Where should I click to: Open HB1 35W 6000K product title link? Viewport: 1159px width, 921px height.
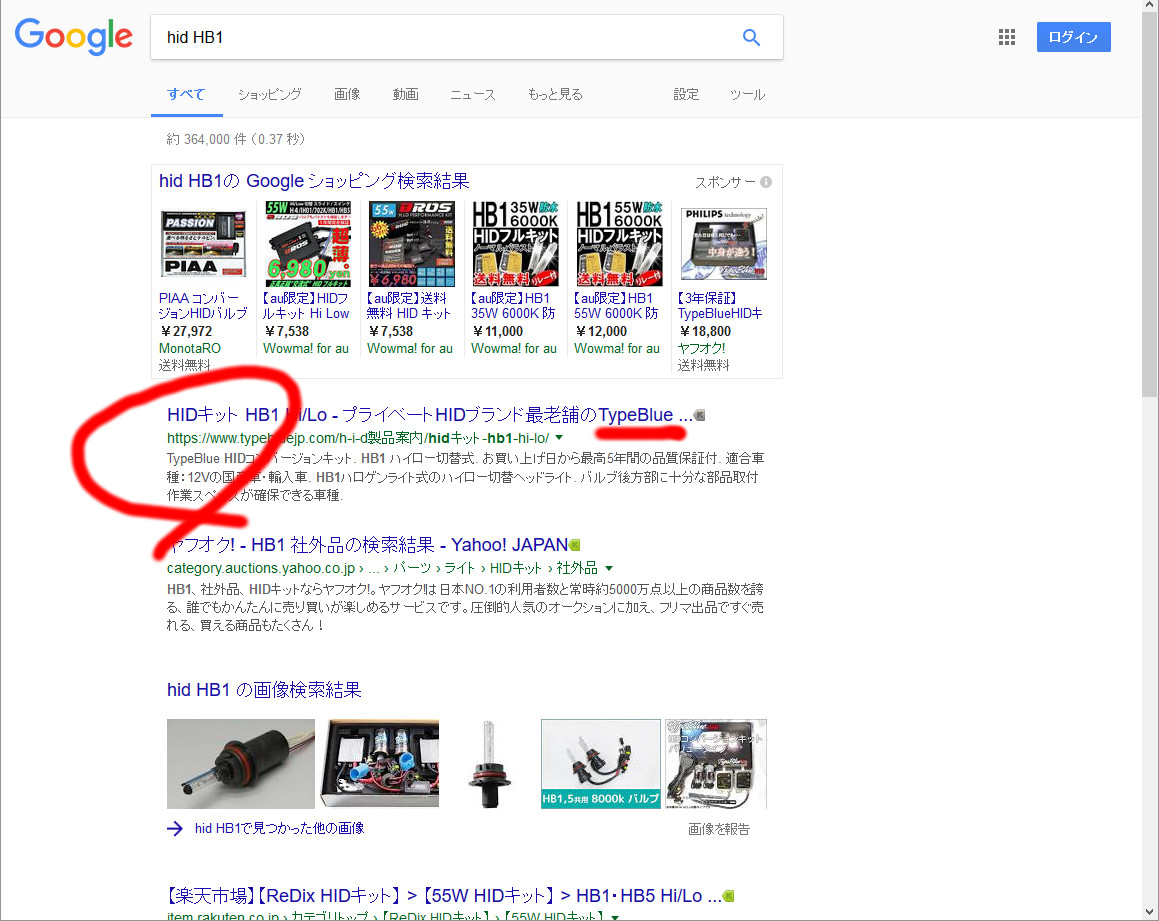pyautogui.click(x=513, y=306)
